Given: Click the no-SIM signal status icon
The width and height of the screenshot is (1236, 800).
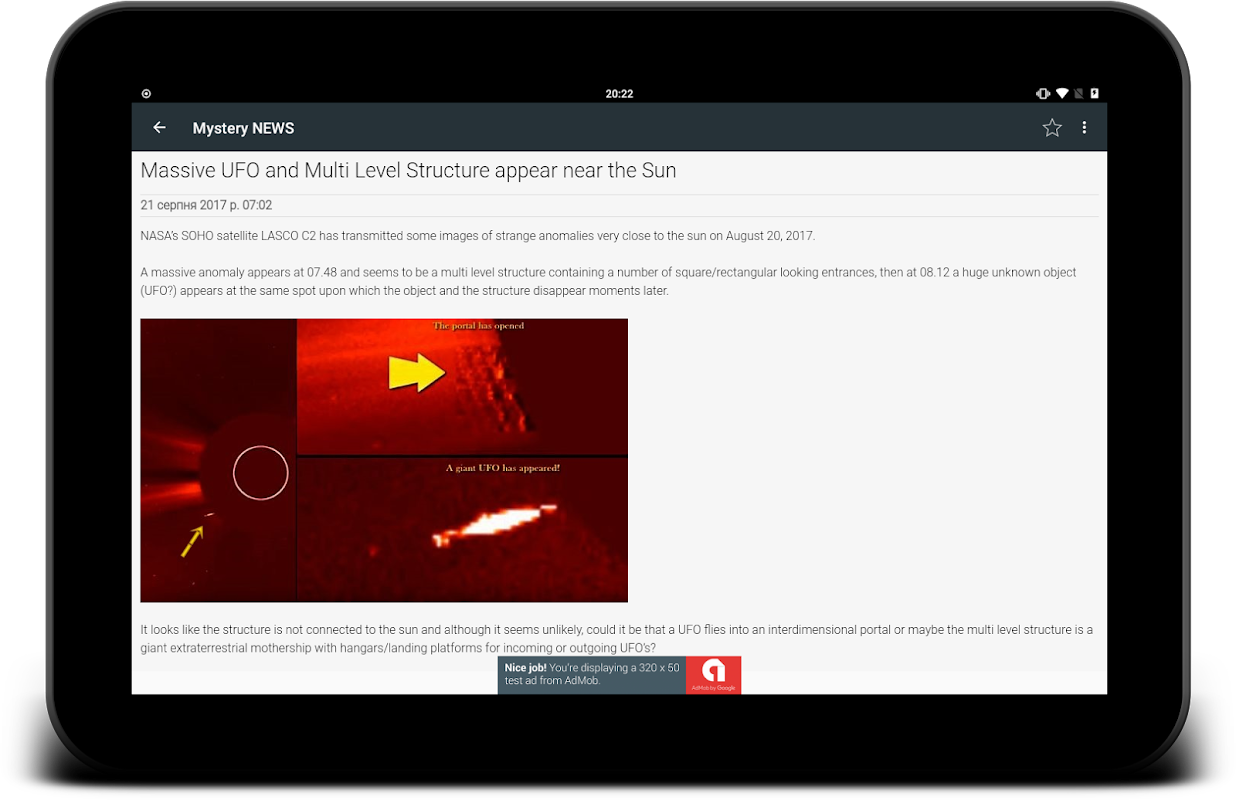Looking at the screenshot, I should click(1078, 94).
